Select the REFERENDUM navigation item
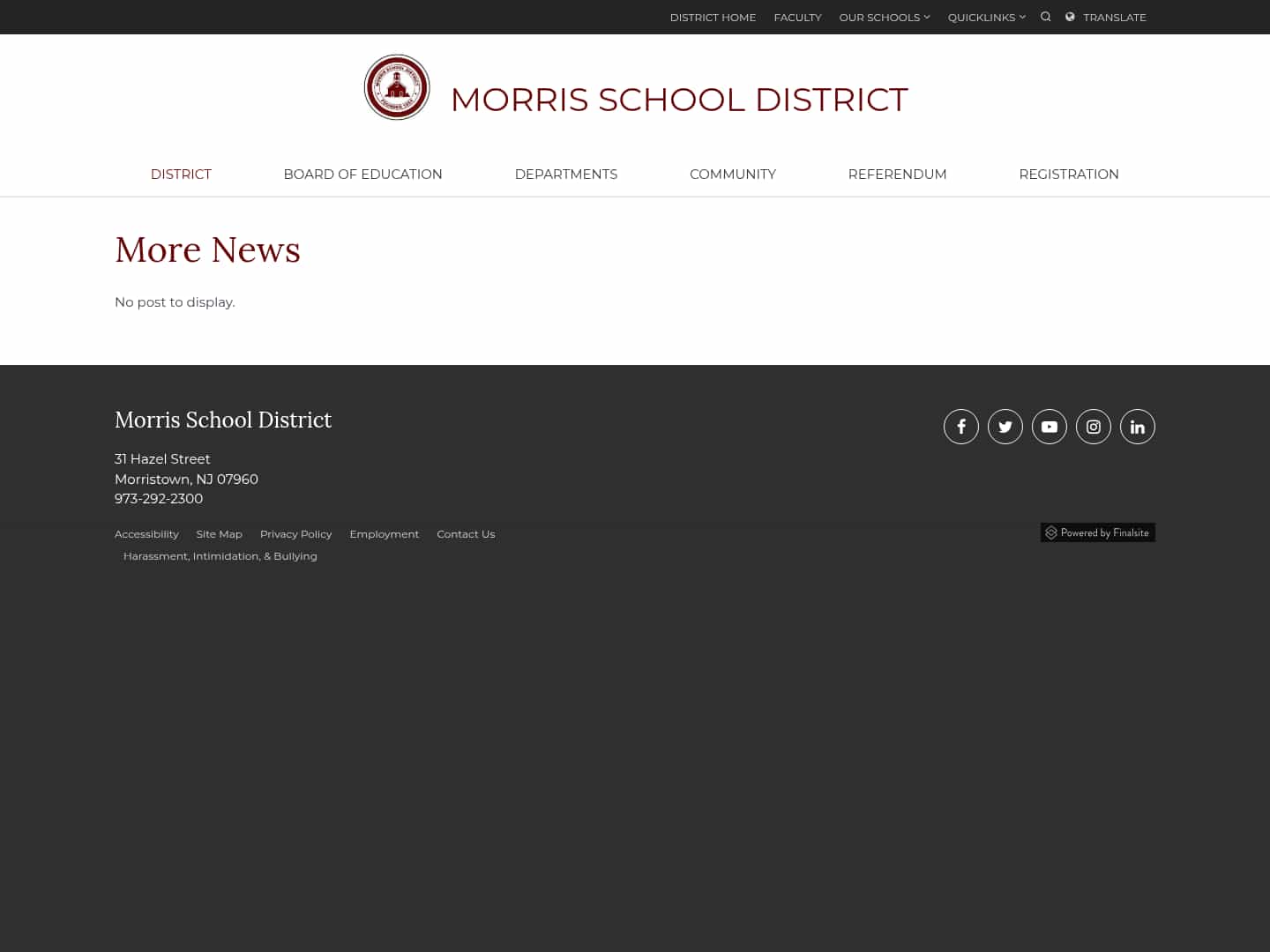Viewport: 1270px width, 952px height. pyautogui.click(x=897, y=174)
